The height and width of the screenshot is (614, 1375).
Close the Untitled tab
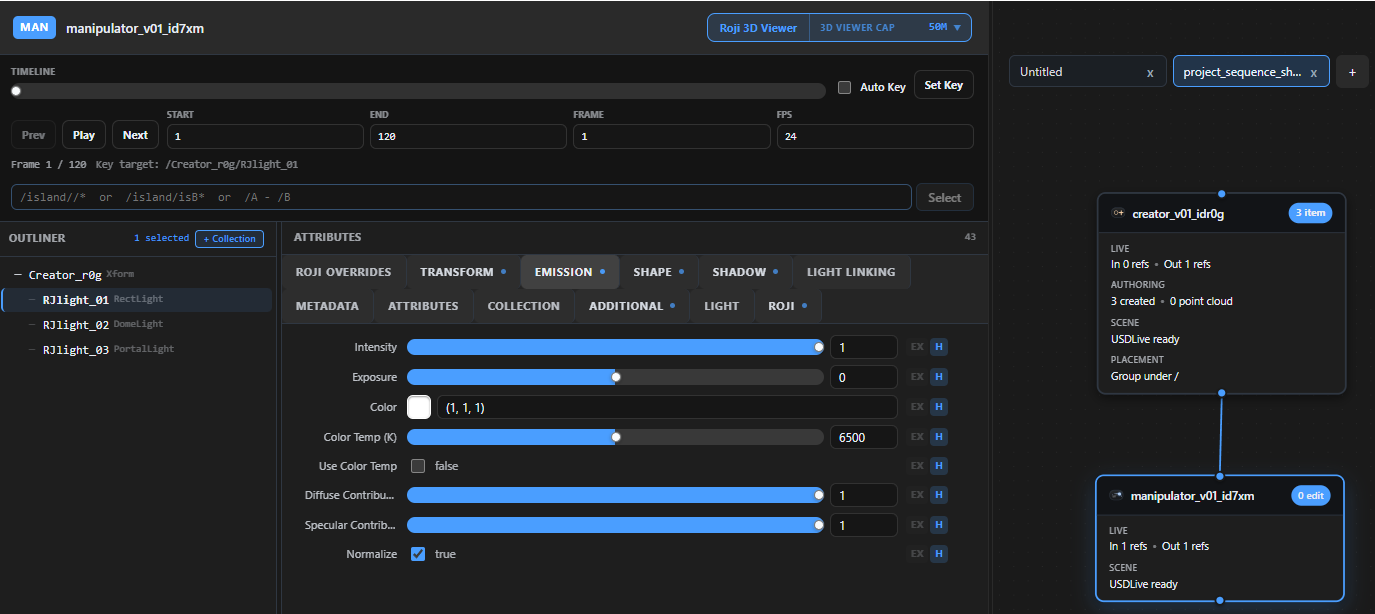[1150, 73]
